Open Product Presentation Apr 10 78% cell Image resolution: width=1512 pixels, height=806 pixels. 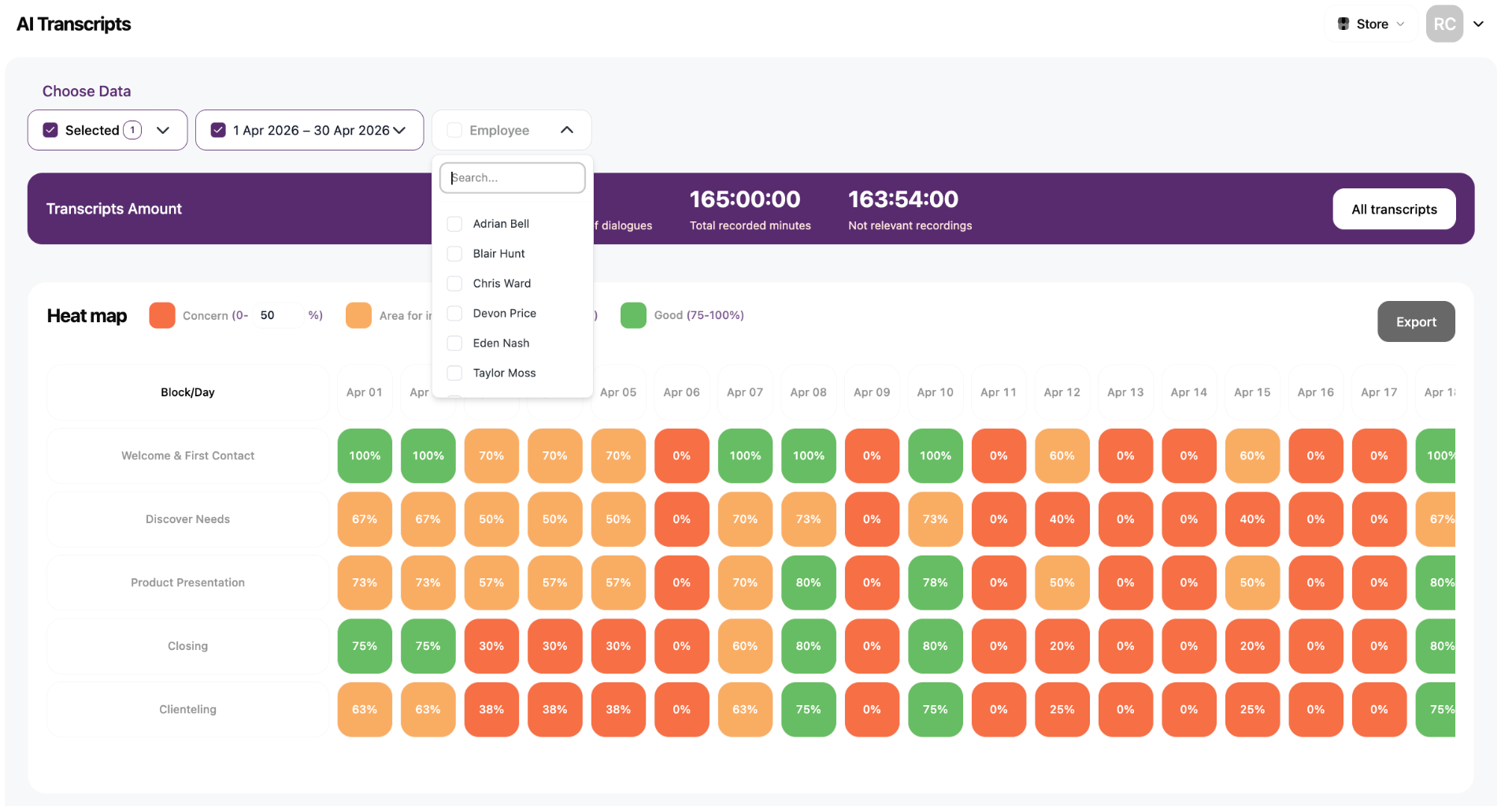(936, 583)
